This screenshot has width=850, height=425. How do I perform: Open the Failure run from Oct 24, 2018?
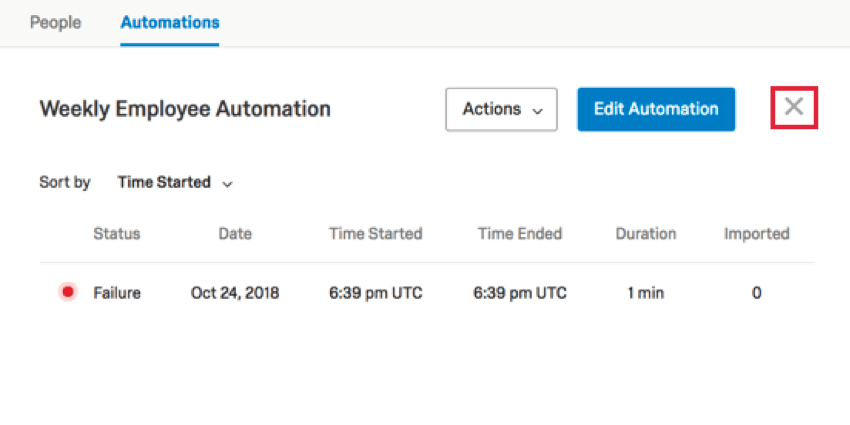click(427, 293)
